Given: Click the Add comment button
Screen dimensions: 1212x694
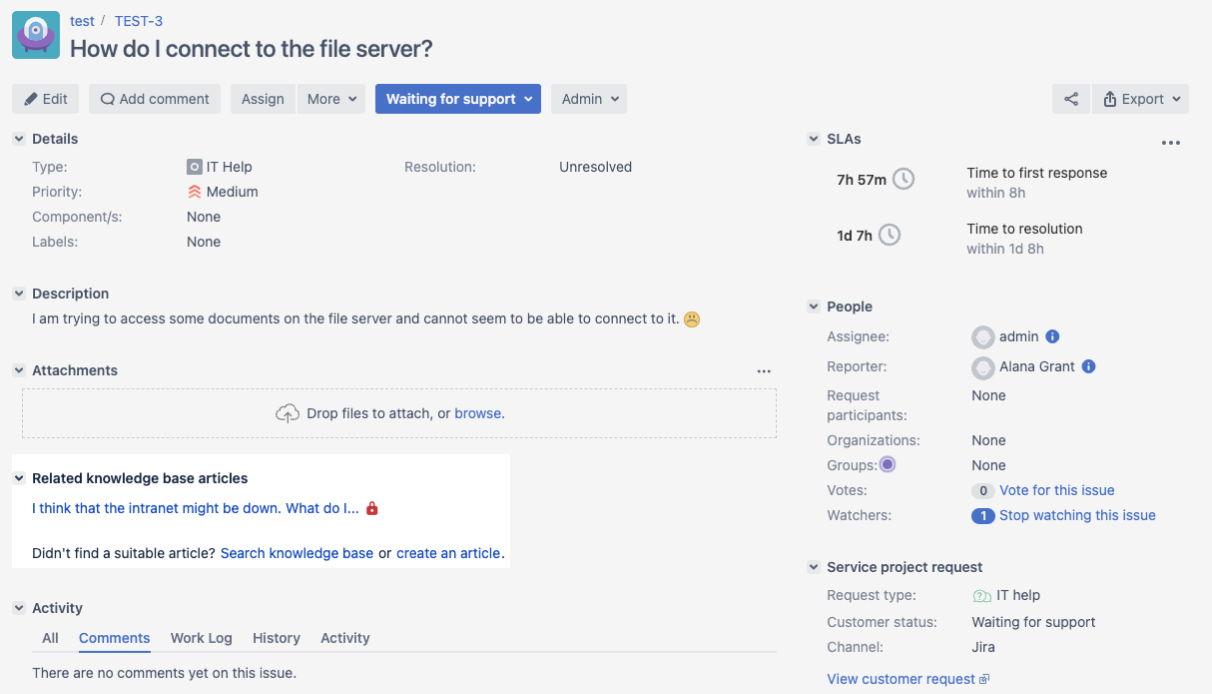Looking at the screenshot, I should [155, 99].
